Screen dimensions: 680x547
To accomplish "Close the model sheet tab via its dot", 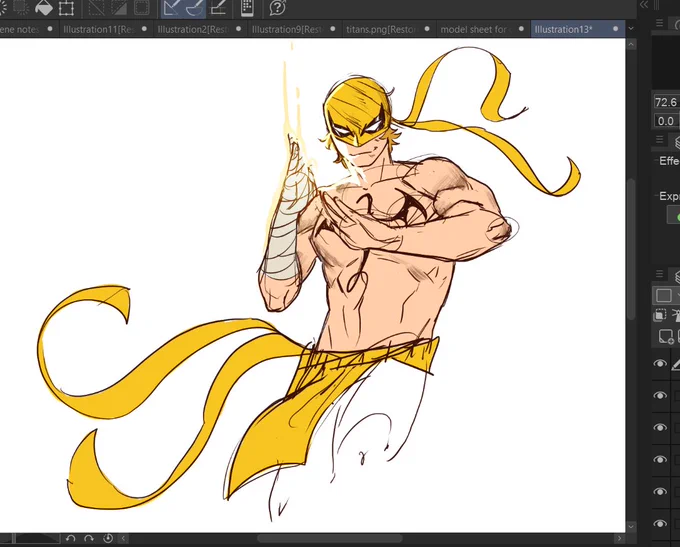I will 521,29.
